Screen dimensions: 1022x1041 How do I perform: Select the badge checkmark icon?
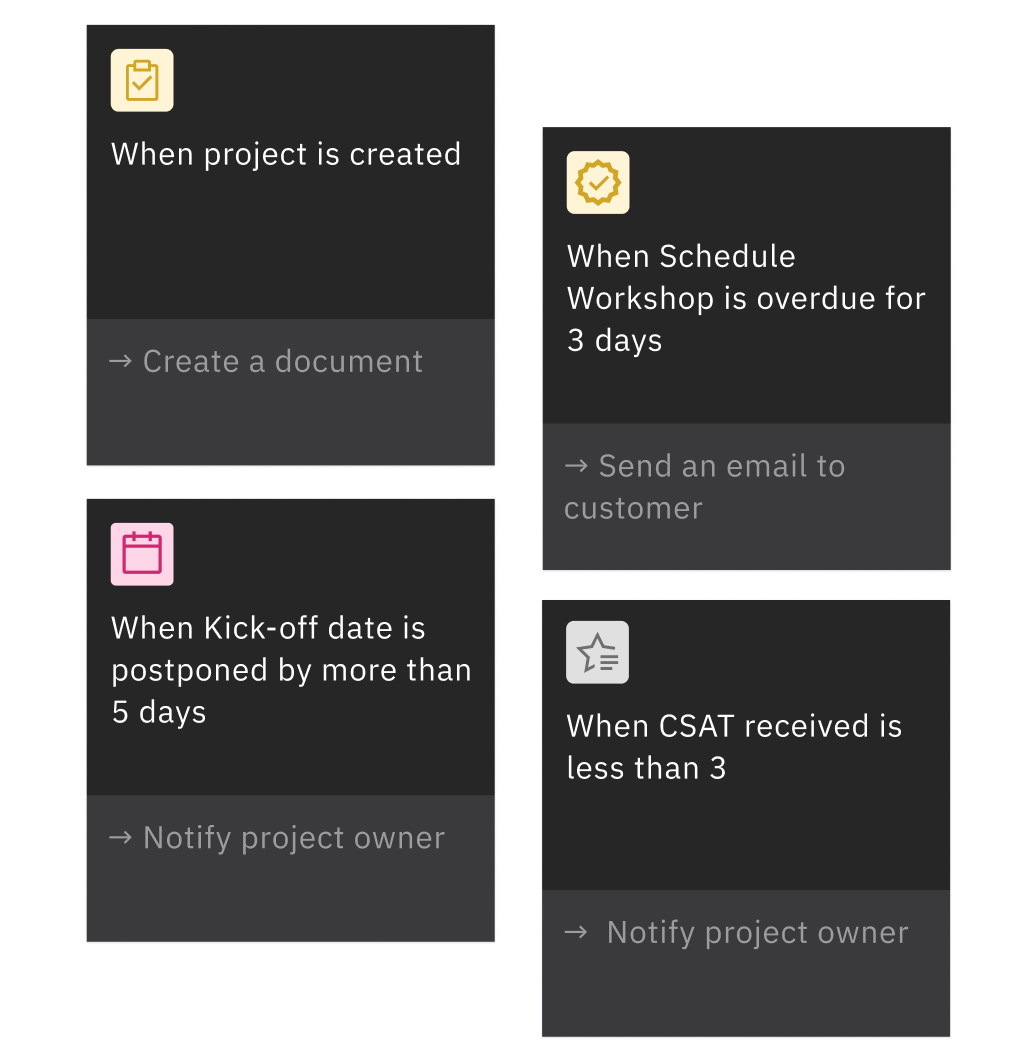tap(598, 182)
